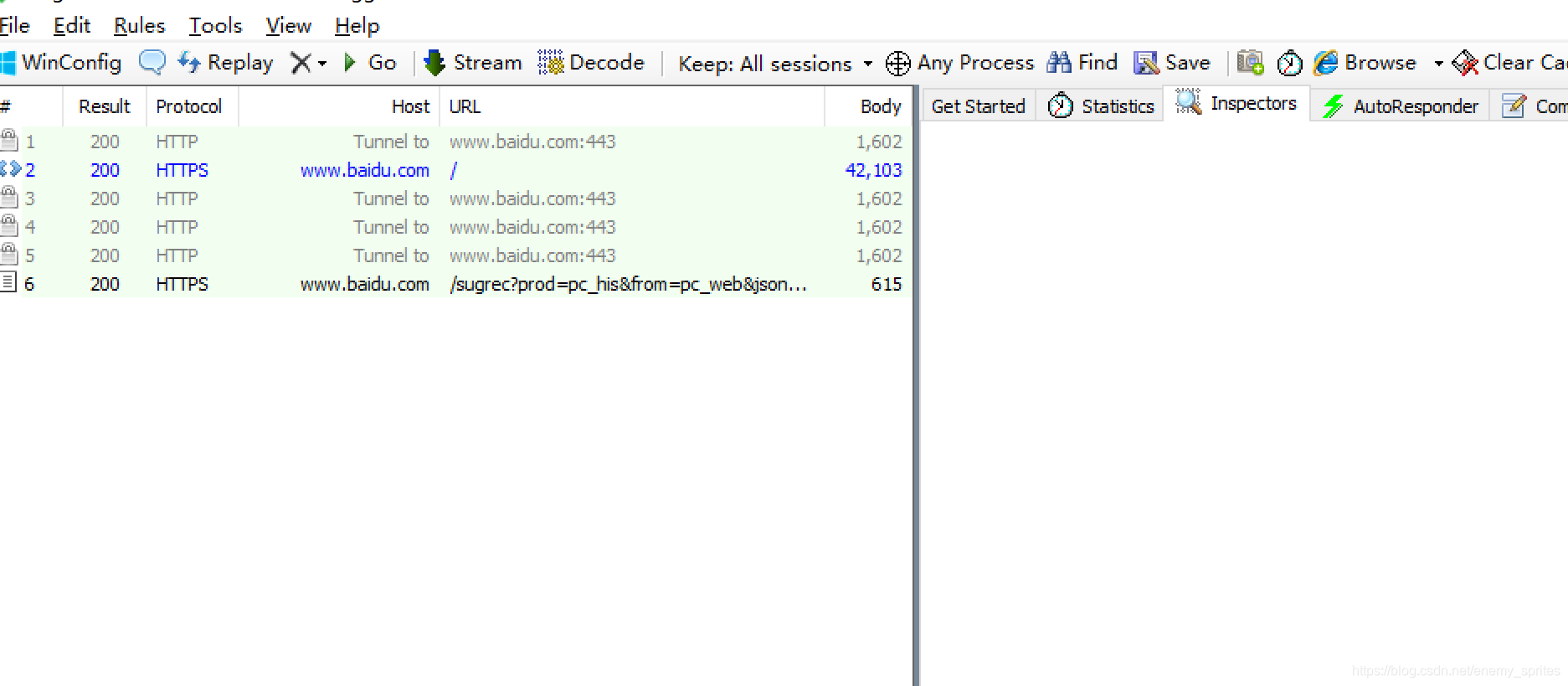Click the Browse Internet Explorer button
This screenshot has height=686, width=1568.
coord(1365,63)
